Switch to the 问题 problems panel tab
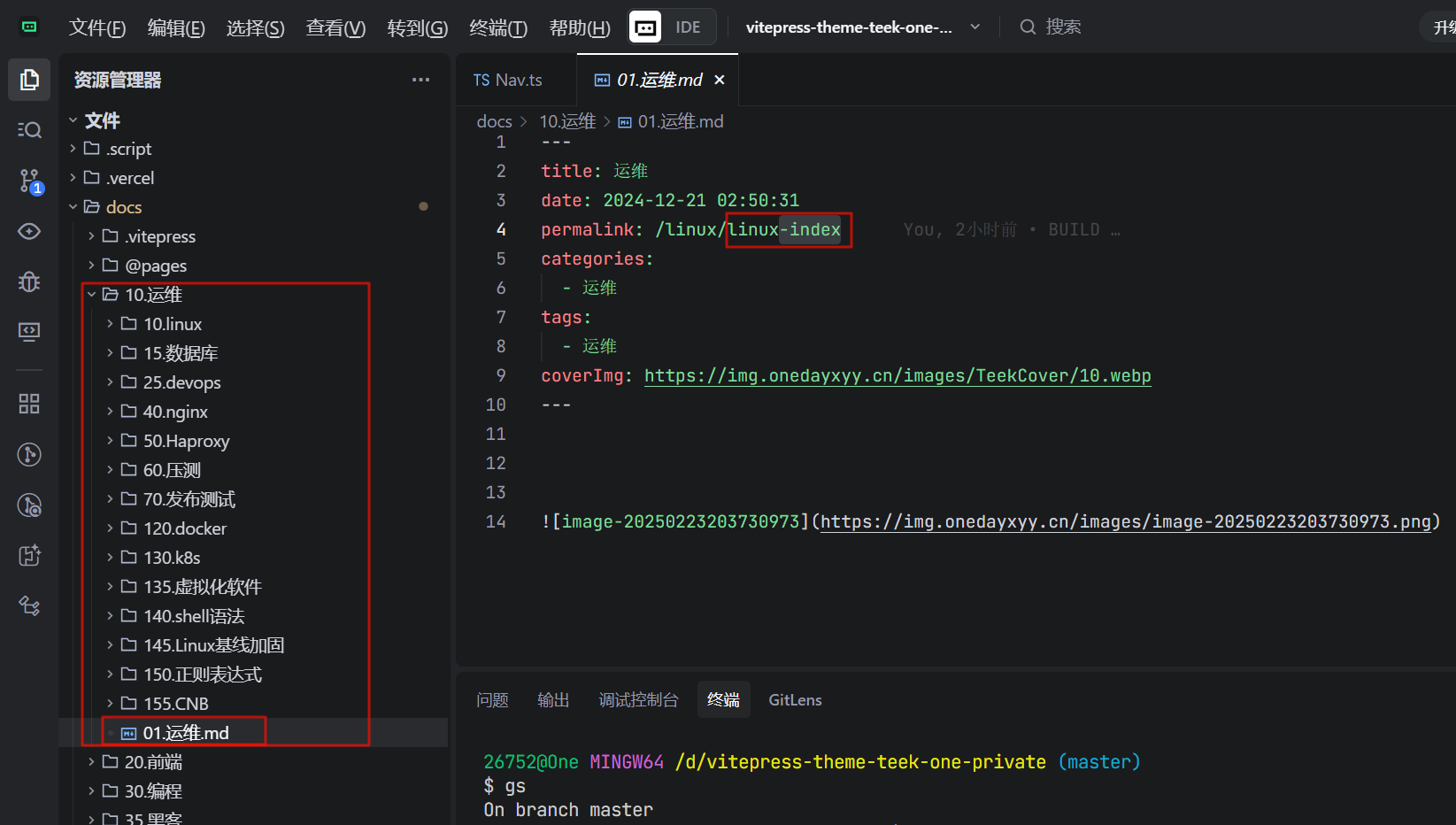 click(492, 700)
